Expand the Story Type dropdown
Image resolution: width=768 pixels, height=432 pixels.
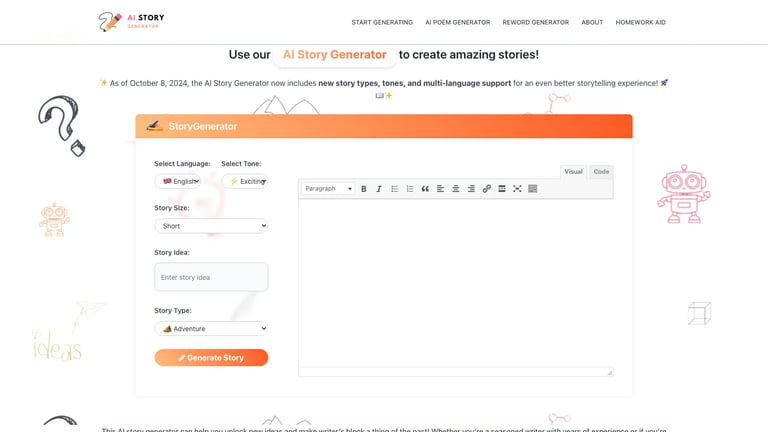click(211, 329)
